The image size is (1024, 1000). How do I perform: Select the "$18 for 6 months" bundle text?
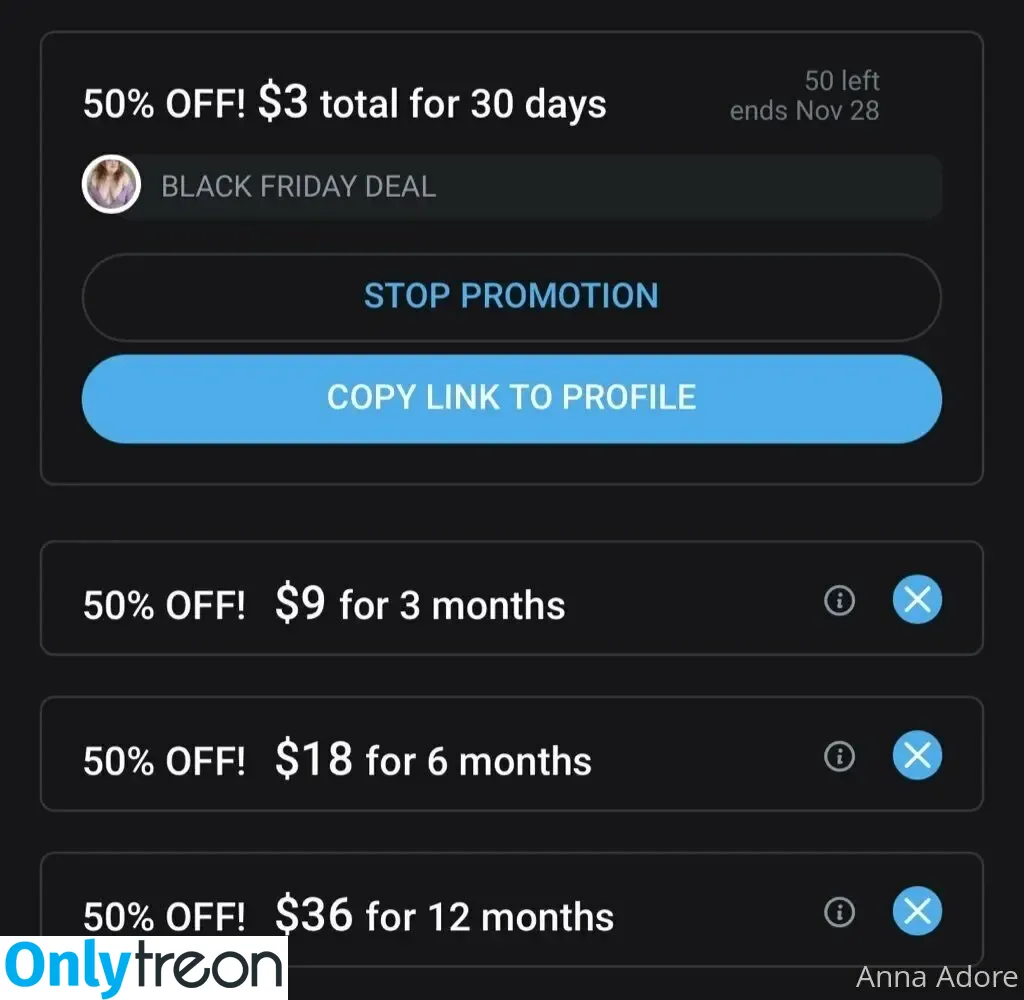pyautogui.click(x=433, y=760)
